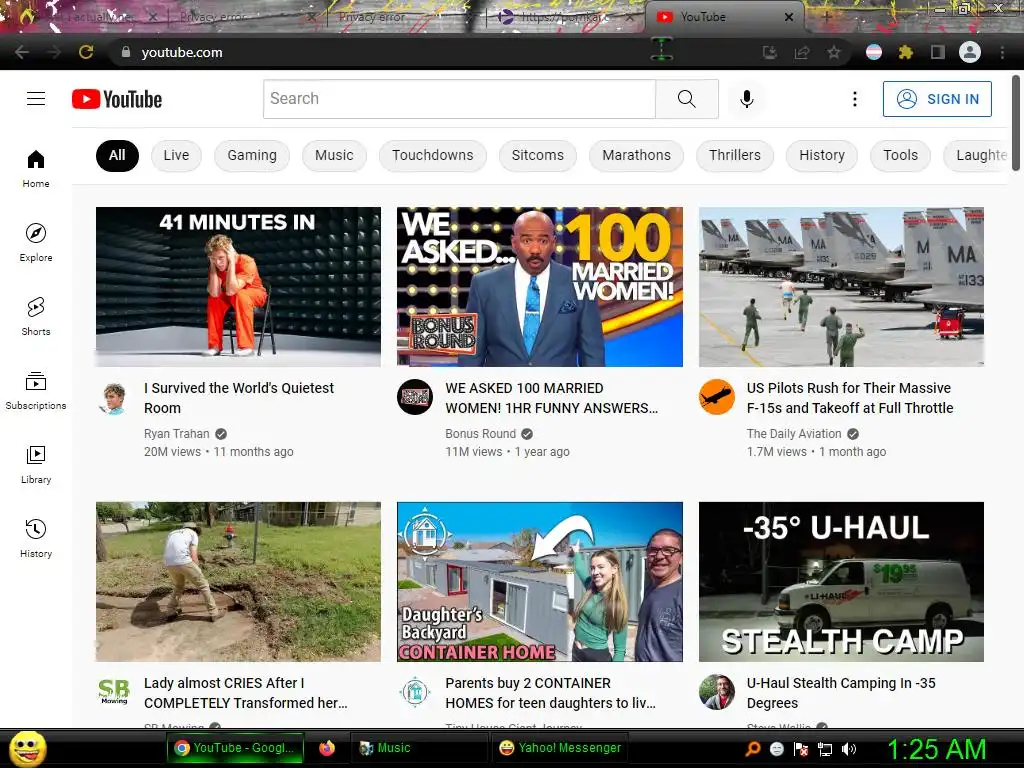The width and height of the screenshot is (1024, 768).
Task: Bookmark page with star icon
Action: click(833, 52)
